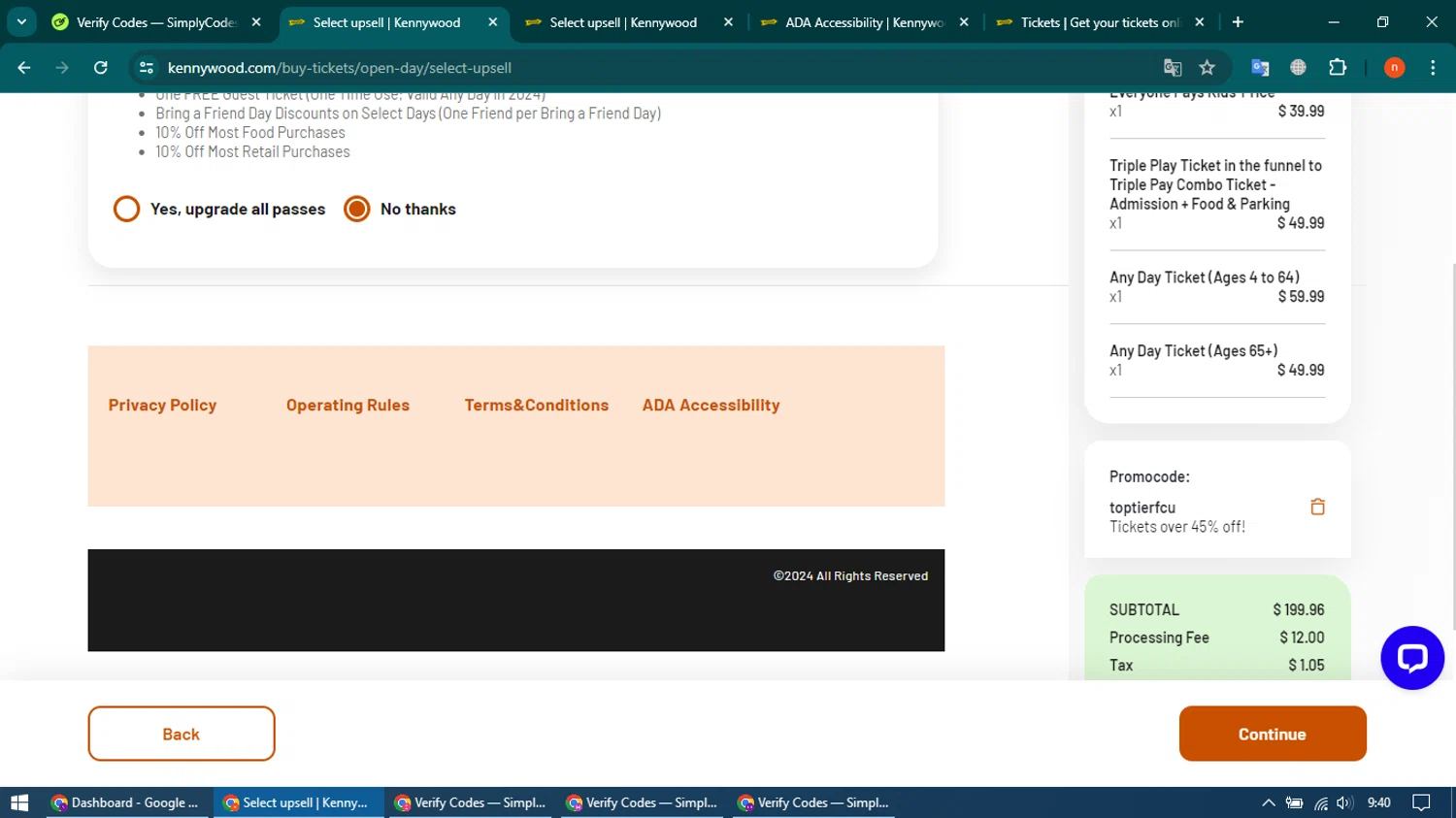Open the Chrome profile avatar

point(1394,68)
